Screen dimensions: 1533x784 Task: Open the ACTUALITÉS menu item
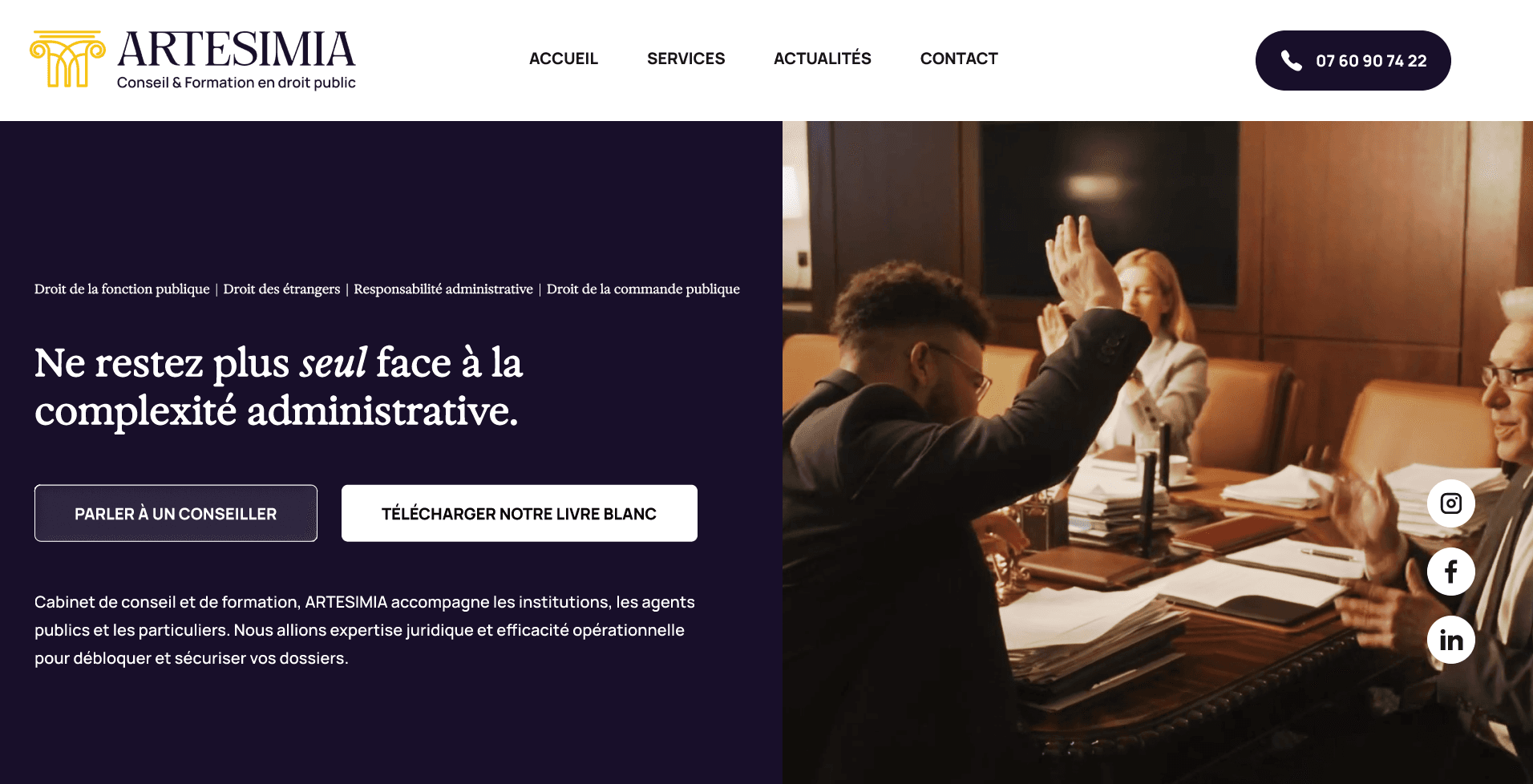click(822, 58)
